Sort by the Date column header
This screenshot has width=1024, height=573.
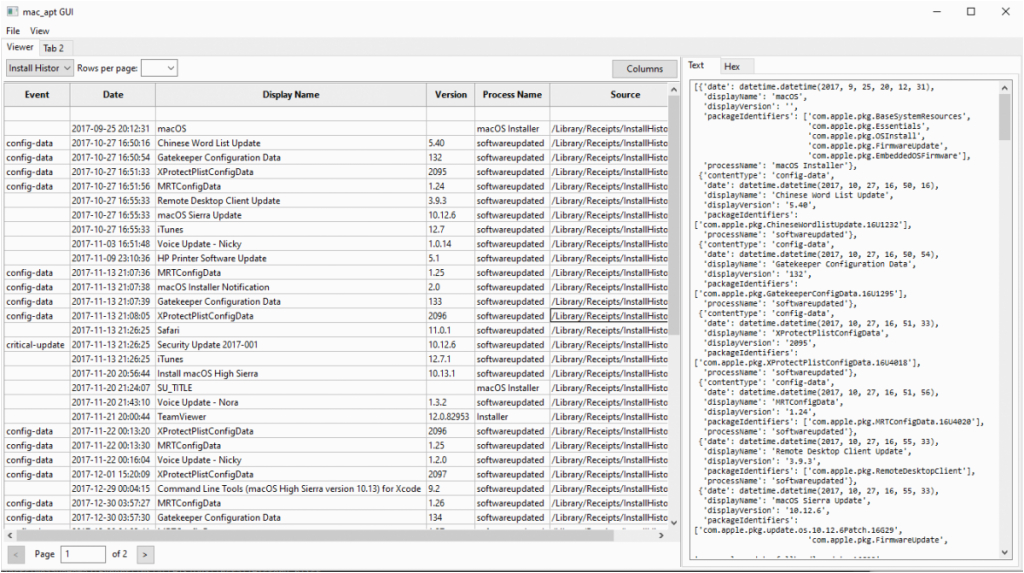(x=112, y=95)
